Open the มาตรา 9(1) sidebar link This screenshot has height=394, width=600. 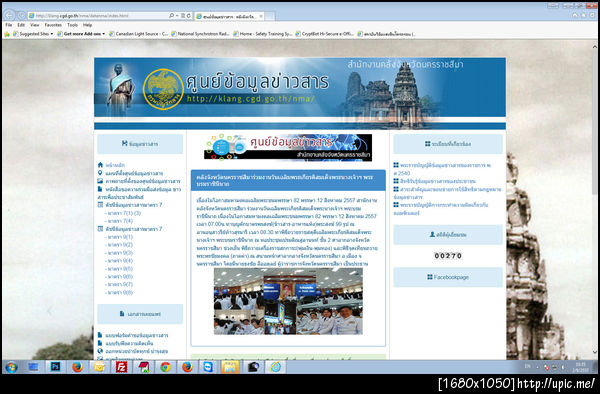(x=120, y=237)
